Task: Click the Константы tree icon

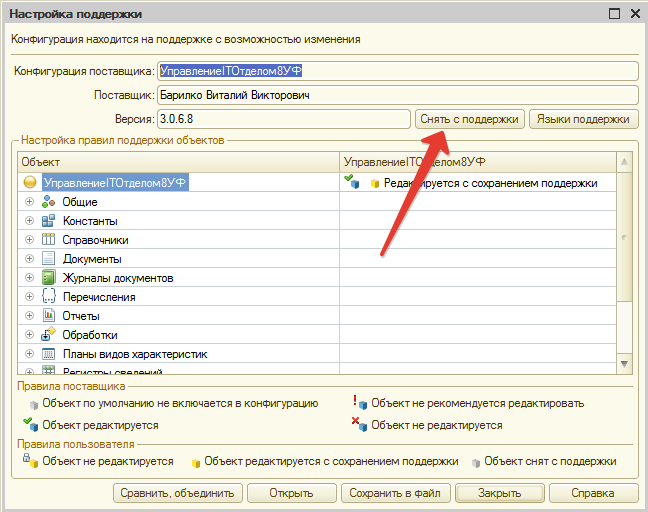Action: [x=48, y=221]
